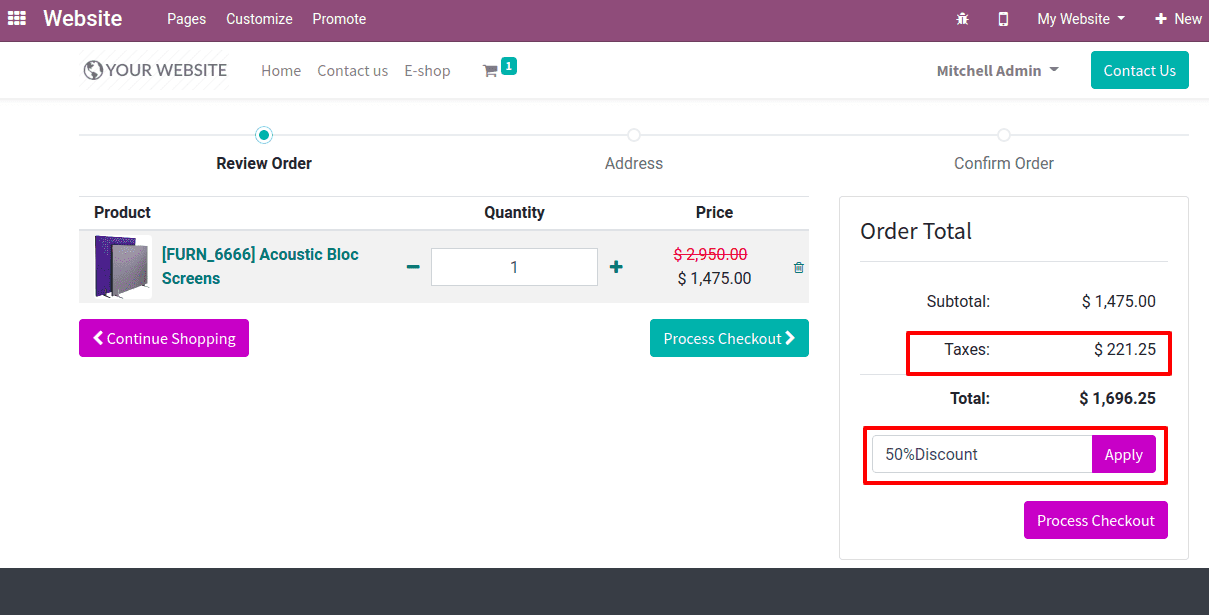Click the magenta Process Checkout button
This screenshot has height=615, width=1209.
(x=1096, y=520)
